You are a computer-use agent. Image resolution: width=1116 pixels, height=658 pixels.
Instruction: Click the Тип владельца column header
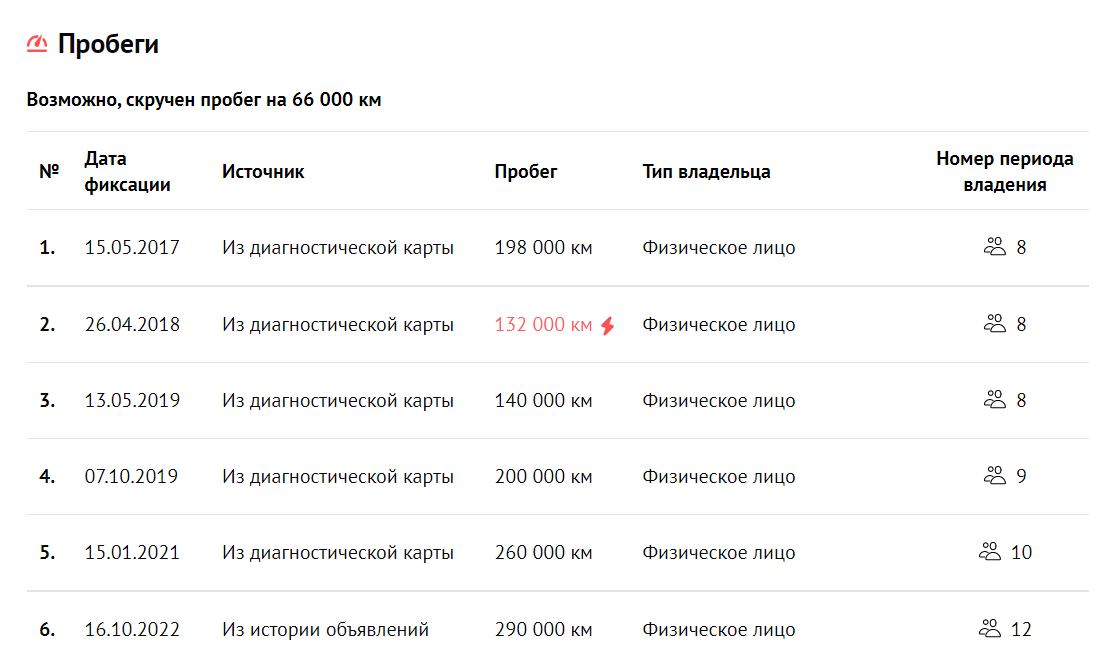706,170
